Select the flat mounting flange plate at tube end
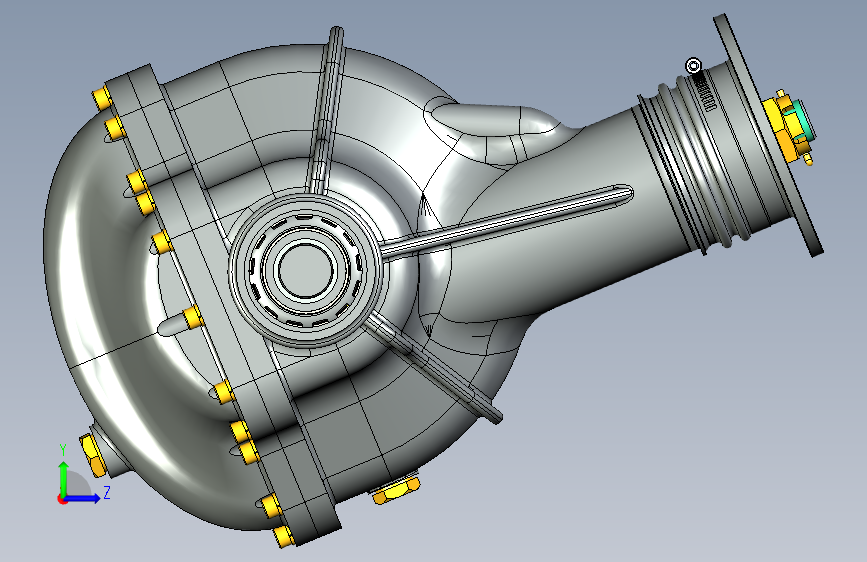The image size is (867, 562). pos(767,135)
